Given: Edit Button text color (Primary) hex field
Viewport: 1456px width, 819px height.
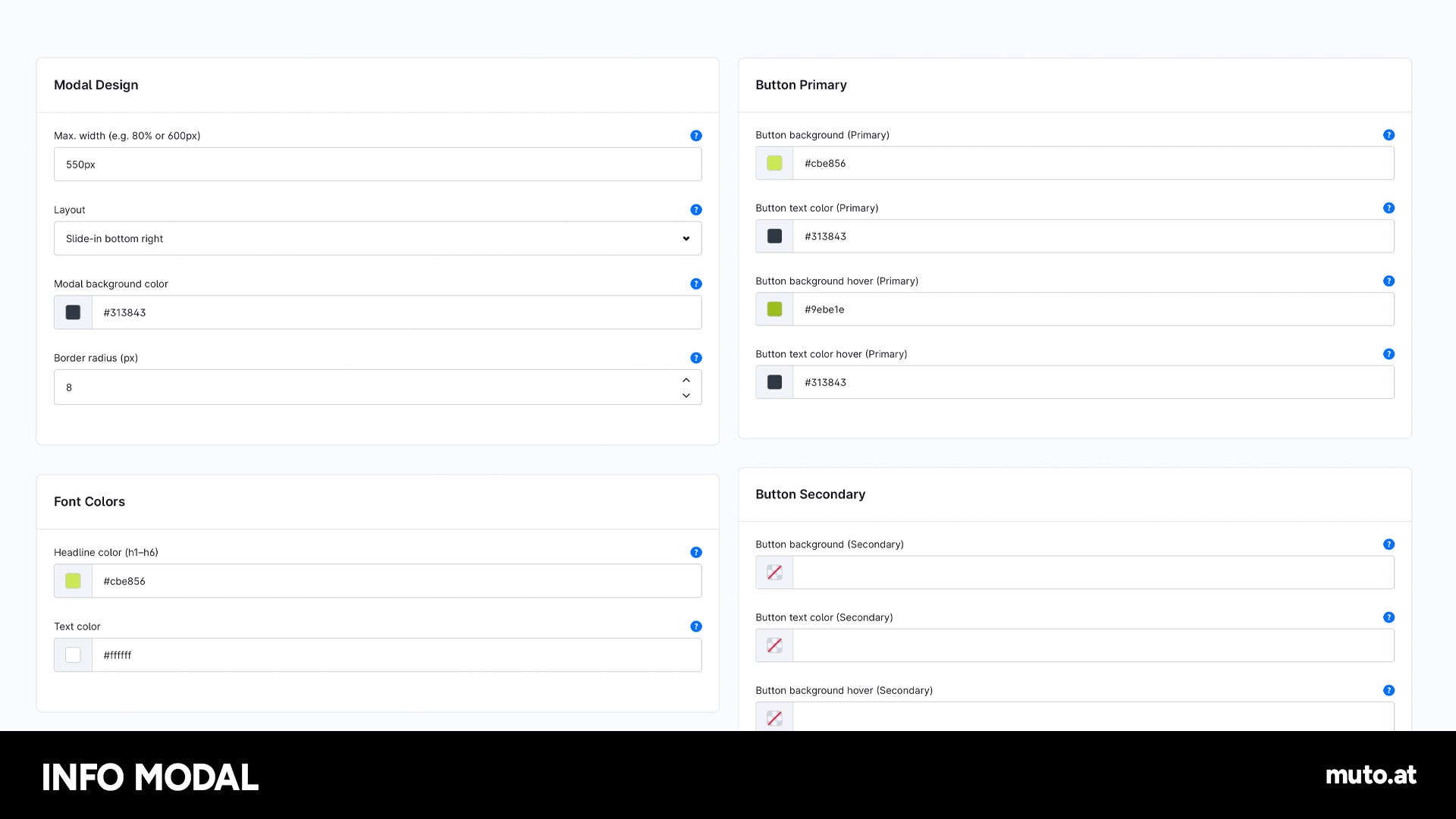Looking at the screenshot, I should pyautogui.click(x=1094, y=236).
